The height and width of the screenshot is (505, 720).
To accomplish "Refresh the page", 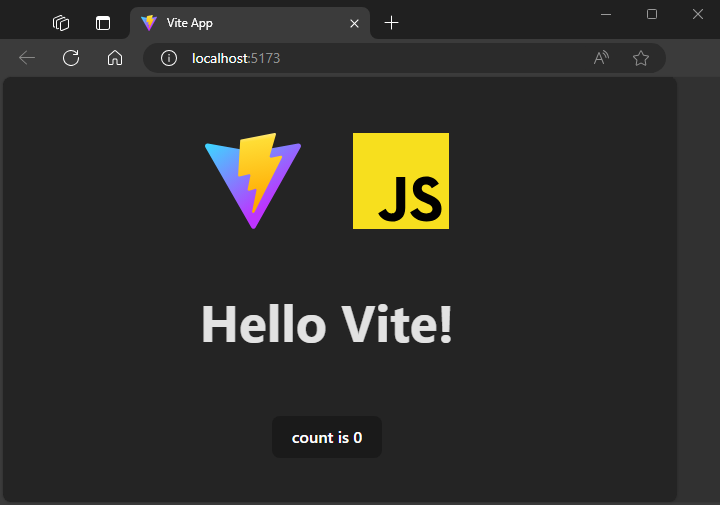I will (71, 58).
